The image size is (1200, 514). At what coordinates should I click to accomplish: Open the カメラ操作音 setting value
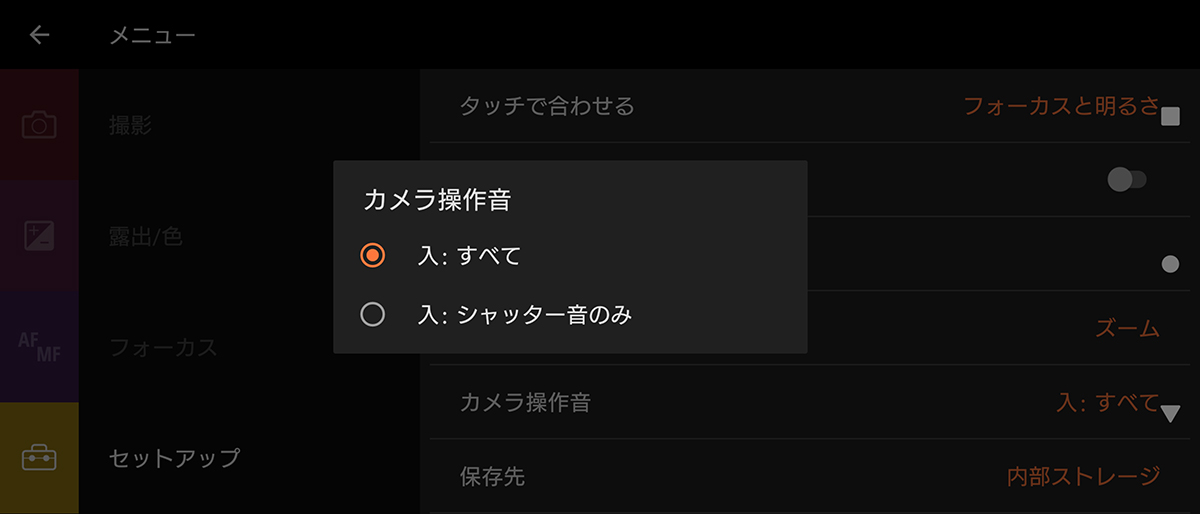point(1107,403)
